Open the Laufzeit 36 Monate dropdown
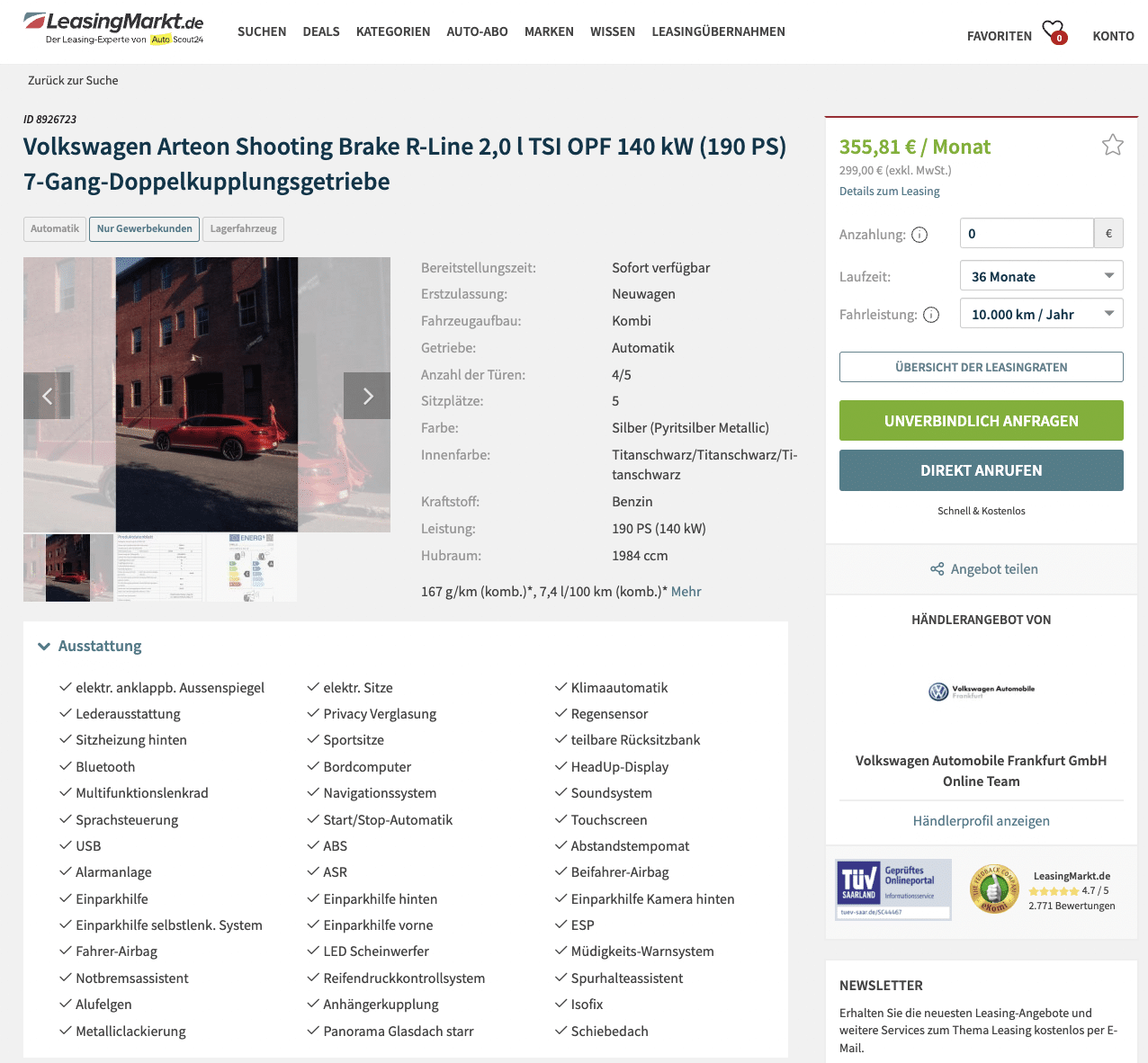Image resolution: width=1148 pixels, height=1063 pixels. pyautogui.click(x=1041, y=276)
